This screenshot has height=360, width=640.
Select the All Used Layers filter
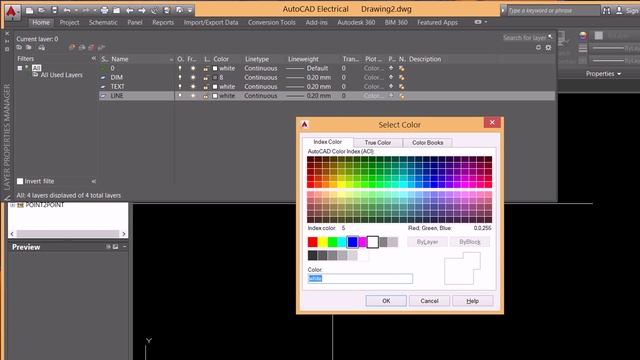61,75
